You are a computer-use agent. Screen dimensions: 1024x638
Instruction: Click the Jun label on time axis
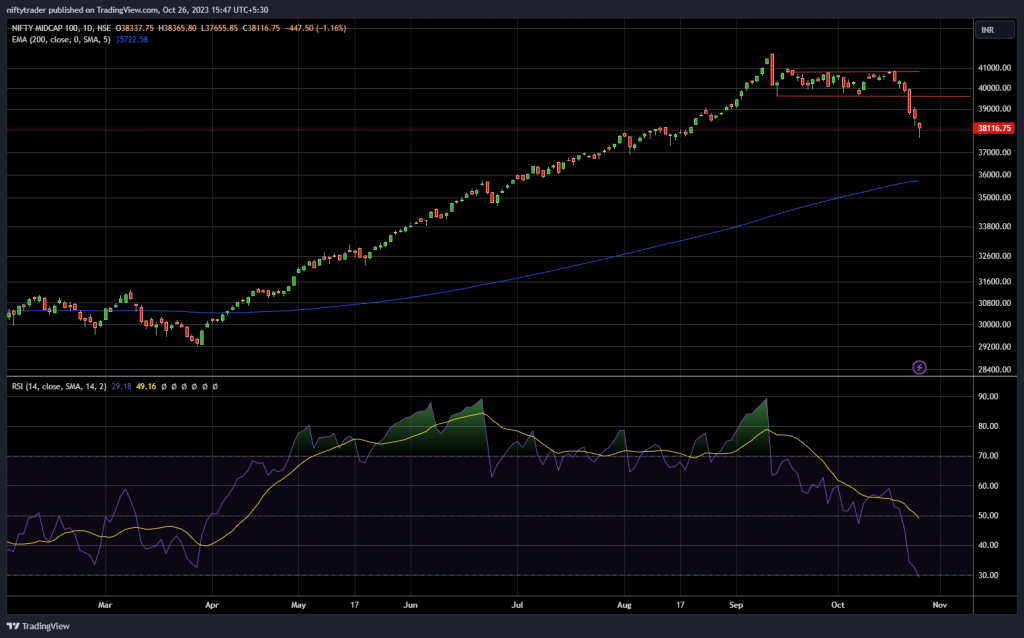click(x=410, y=605)
